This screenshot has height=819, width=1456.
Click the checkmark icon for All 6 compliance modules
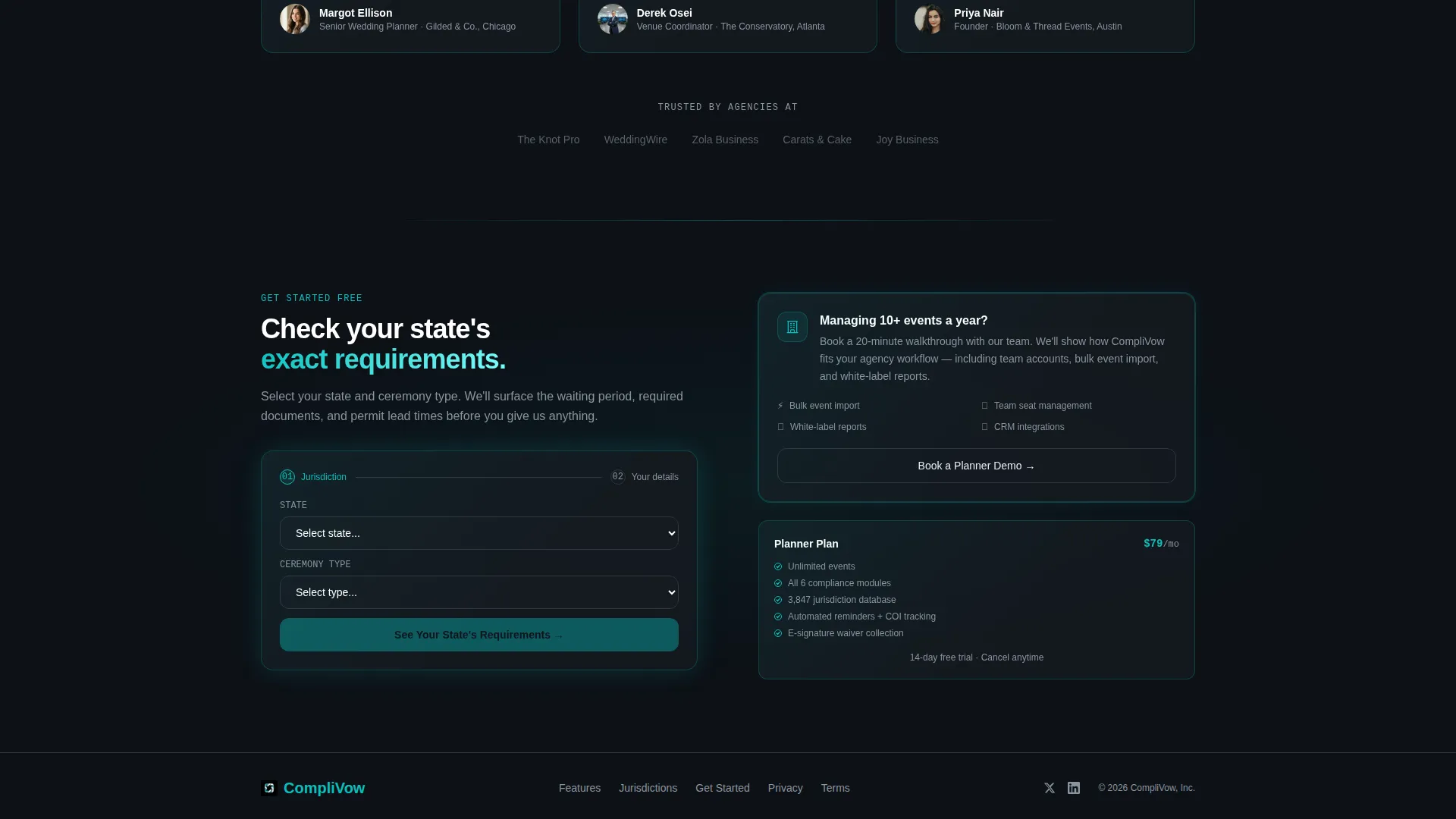[x=778, y=583]
